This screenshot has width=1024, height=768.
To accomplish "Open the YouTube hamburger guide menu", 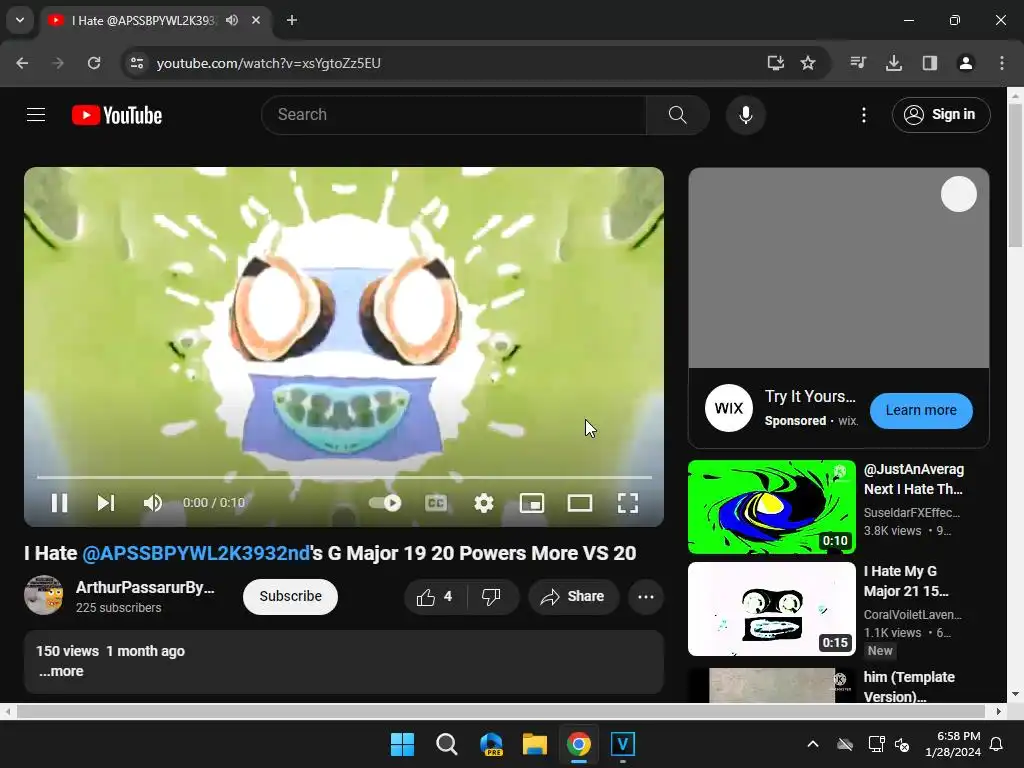I will click(36, 115).
